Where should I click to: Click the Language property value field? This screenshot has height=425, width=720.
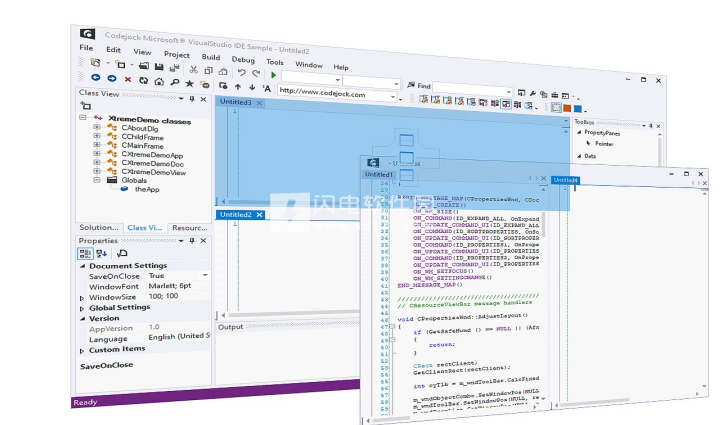tap(179, 336)
